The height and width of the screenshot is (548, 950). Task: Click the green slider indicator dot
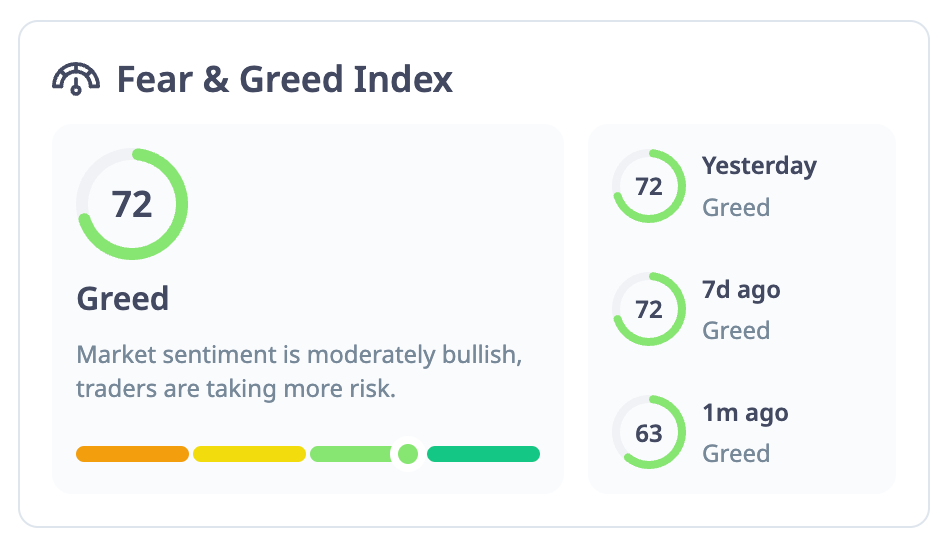(407, 454)
